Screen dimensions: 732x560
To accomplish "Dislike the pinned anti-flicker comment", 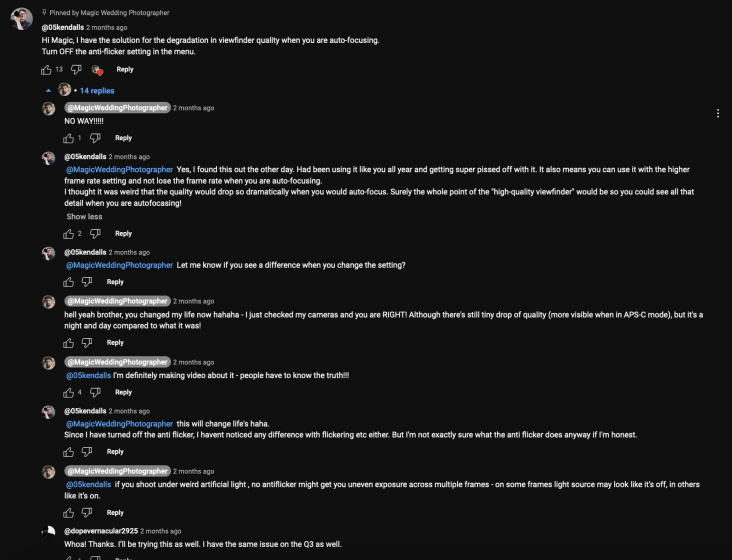I will [x=76, y=70].
